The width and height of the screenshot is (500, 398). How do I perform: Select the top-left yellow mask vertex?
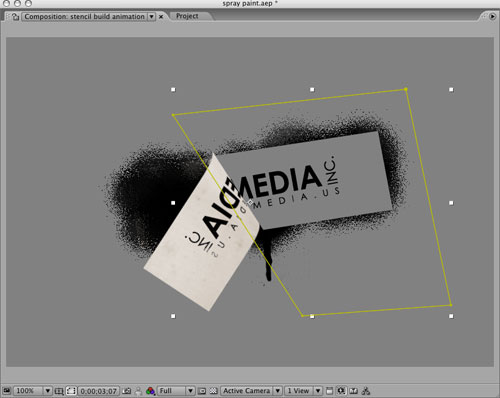coord(173,115)
